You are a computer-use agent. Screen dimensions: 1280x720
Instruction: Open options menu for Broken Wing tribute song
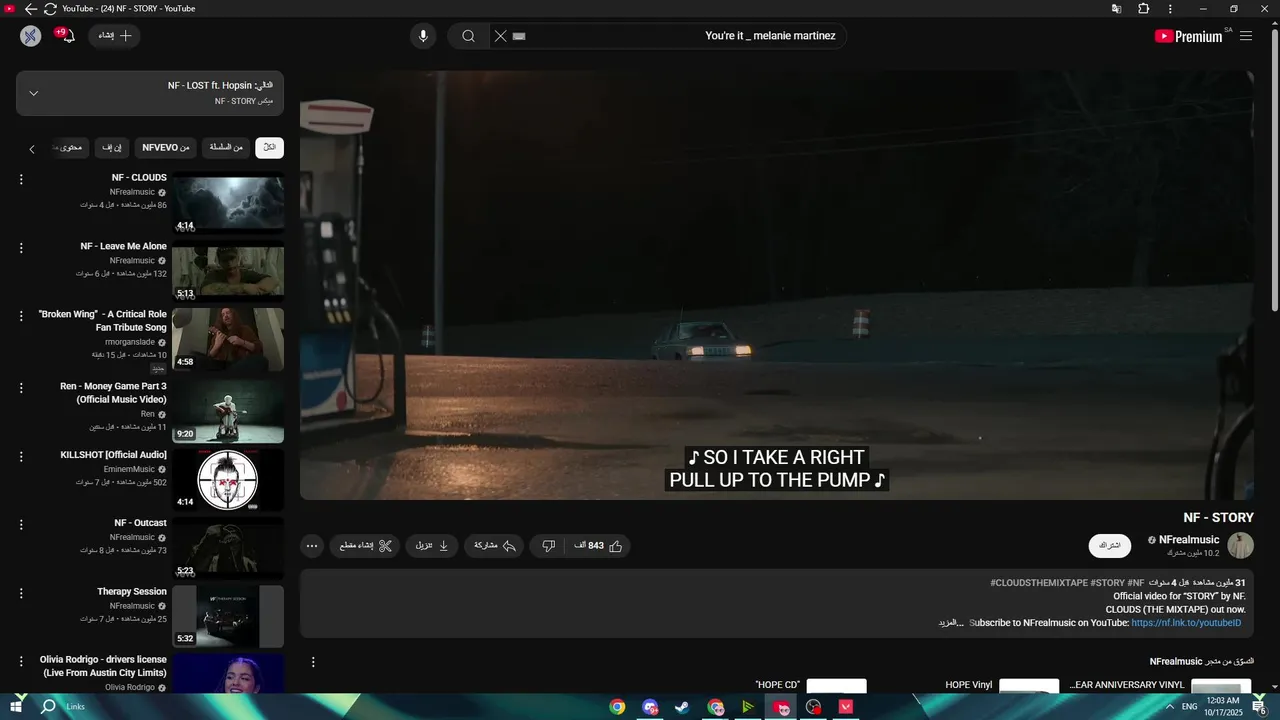21,316
